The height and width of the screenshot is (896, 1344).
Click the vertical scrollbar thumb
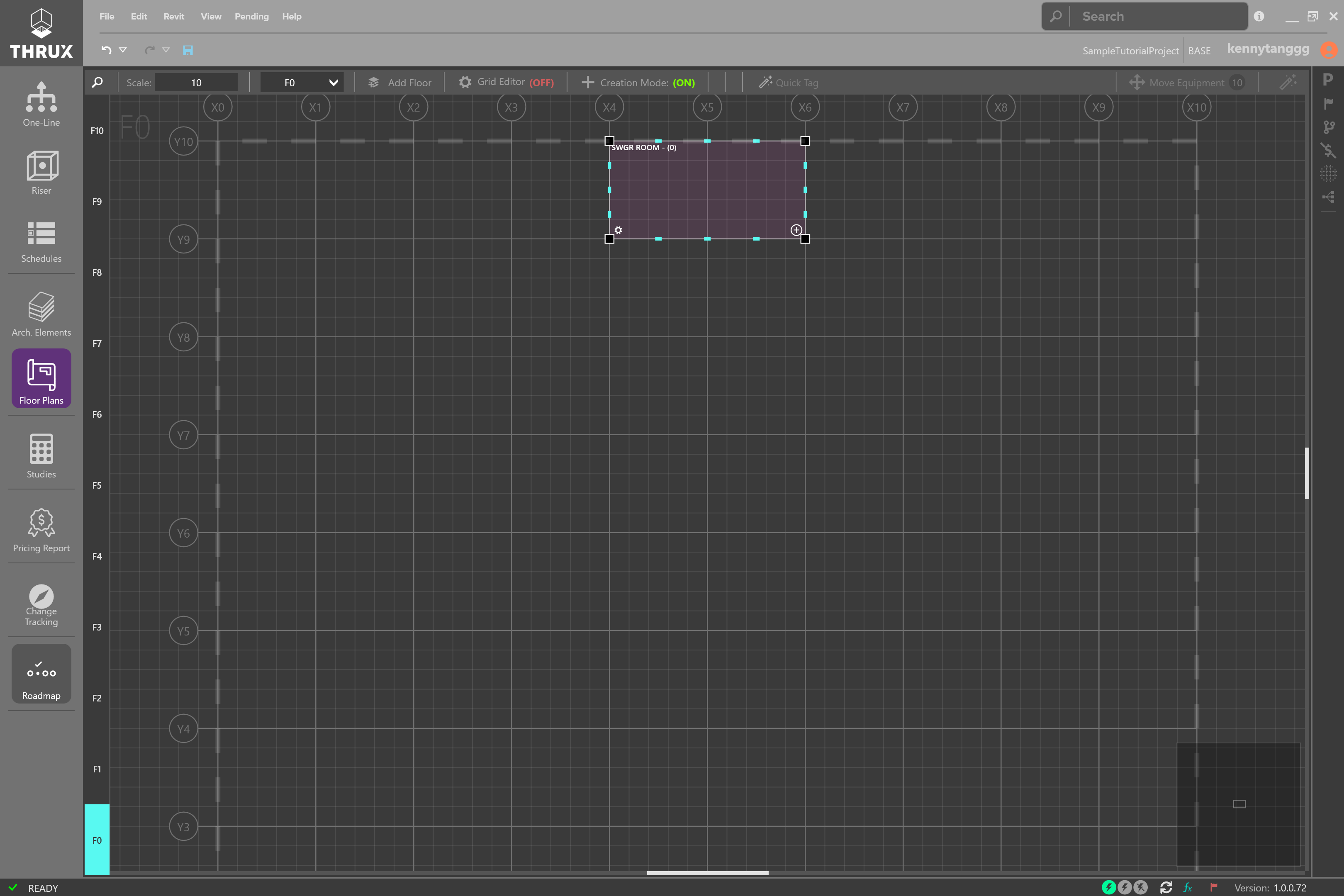(1307, 473)
